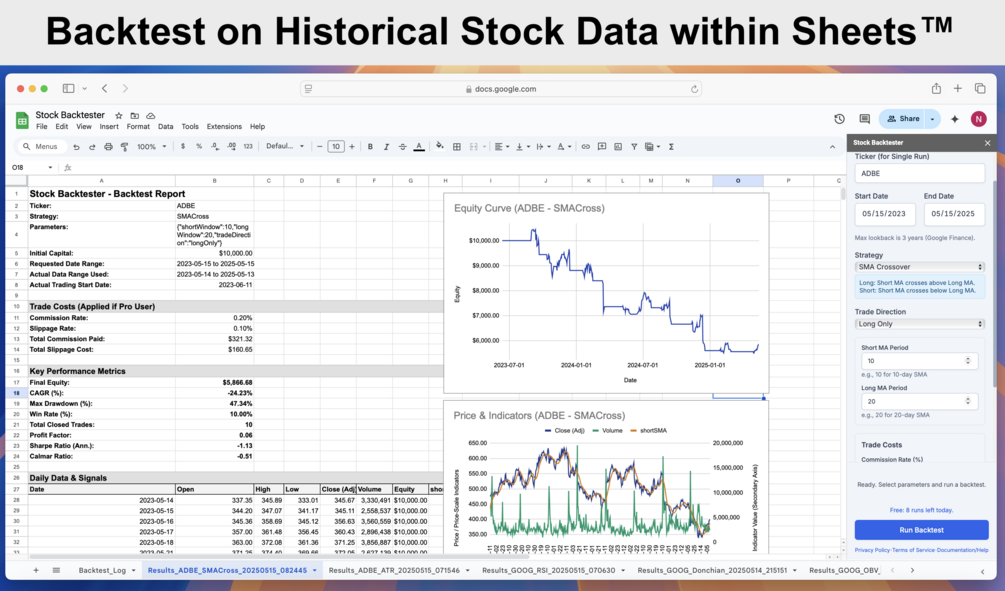Screen dimensions: 1005x591
Task: Click the Safari share icon
Action: coord(936,88)
